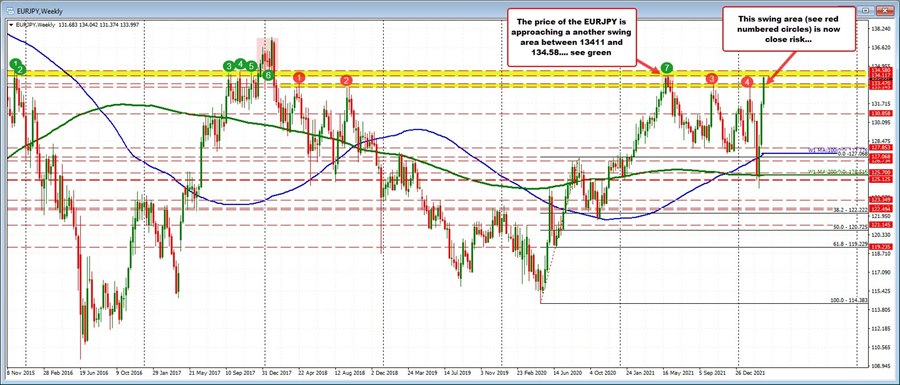Select the red 134.580 price tag
The width and height of the screenshot is (900, 385).
880,71
